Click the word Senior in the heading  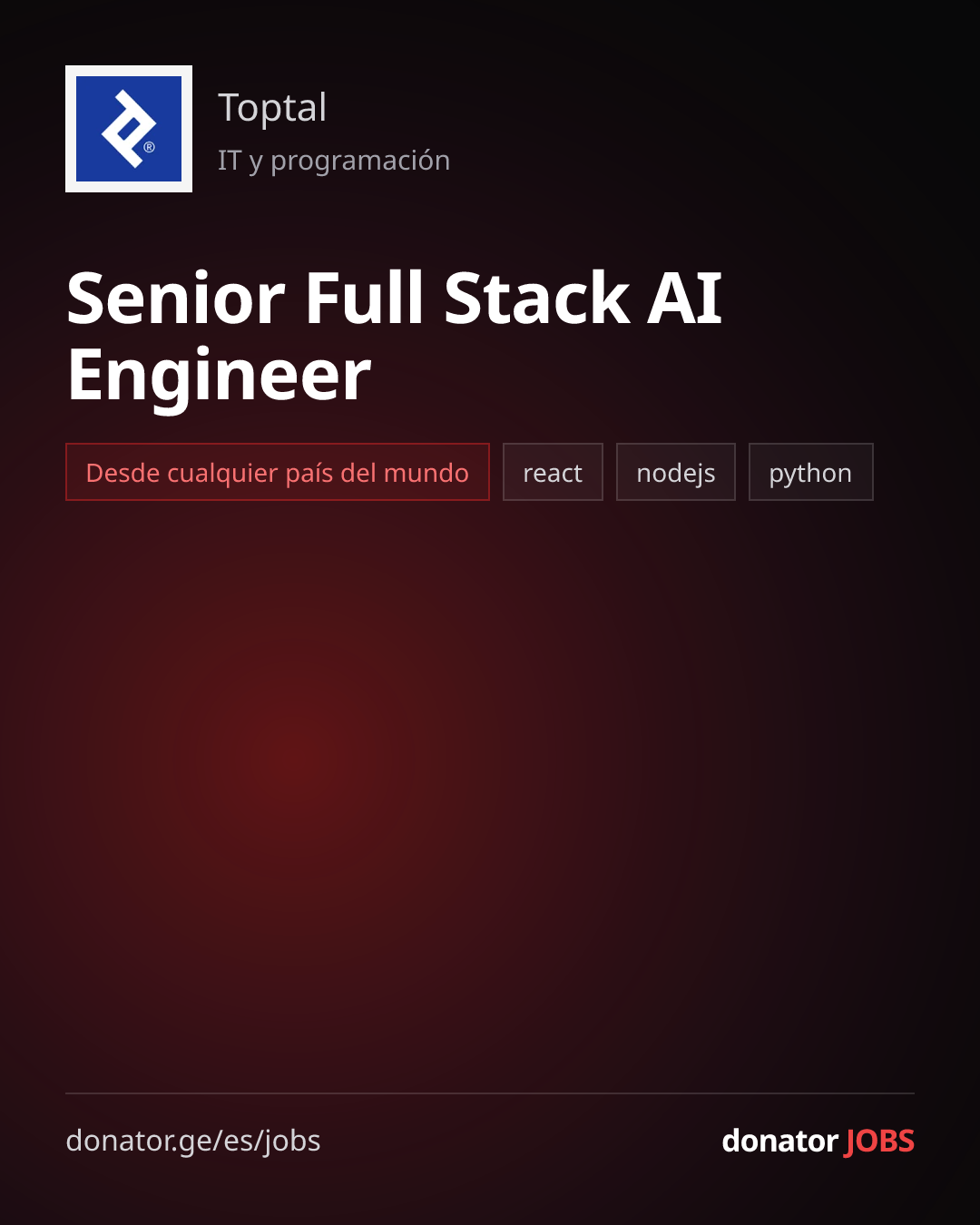tap(176, 298)
